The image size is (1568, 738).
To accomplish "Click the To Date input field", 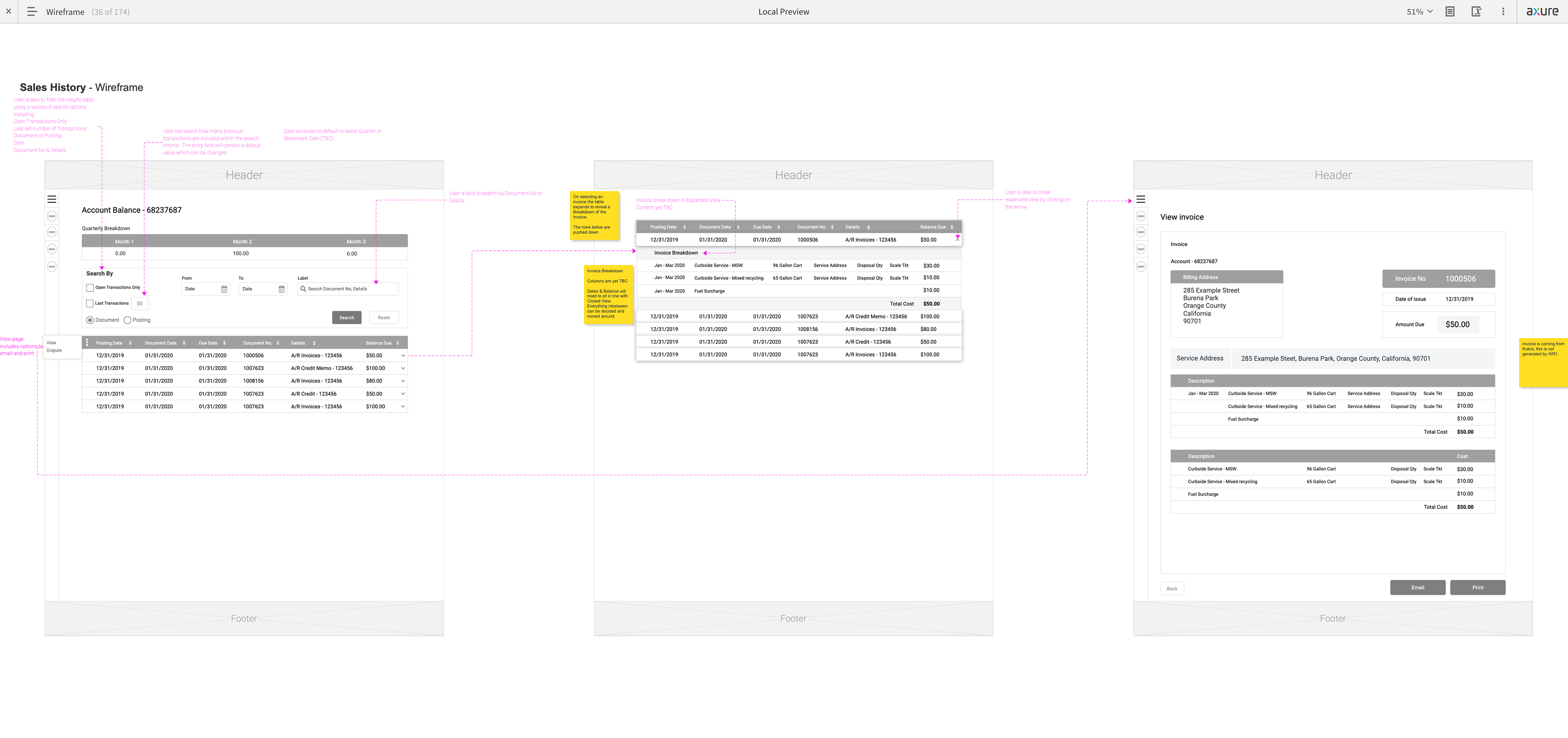I will [x=262, y=289].
